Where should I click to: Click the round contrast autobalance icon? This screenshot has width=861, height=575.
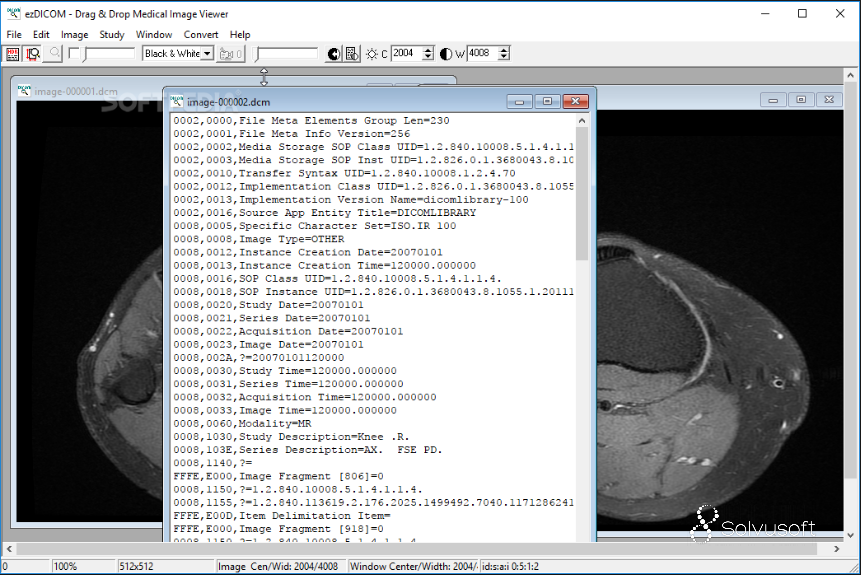coord(333,54)
